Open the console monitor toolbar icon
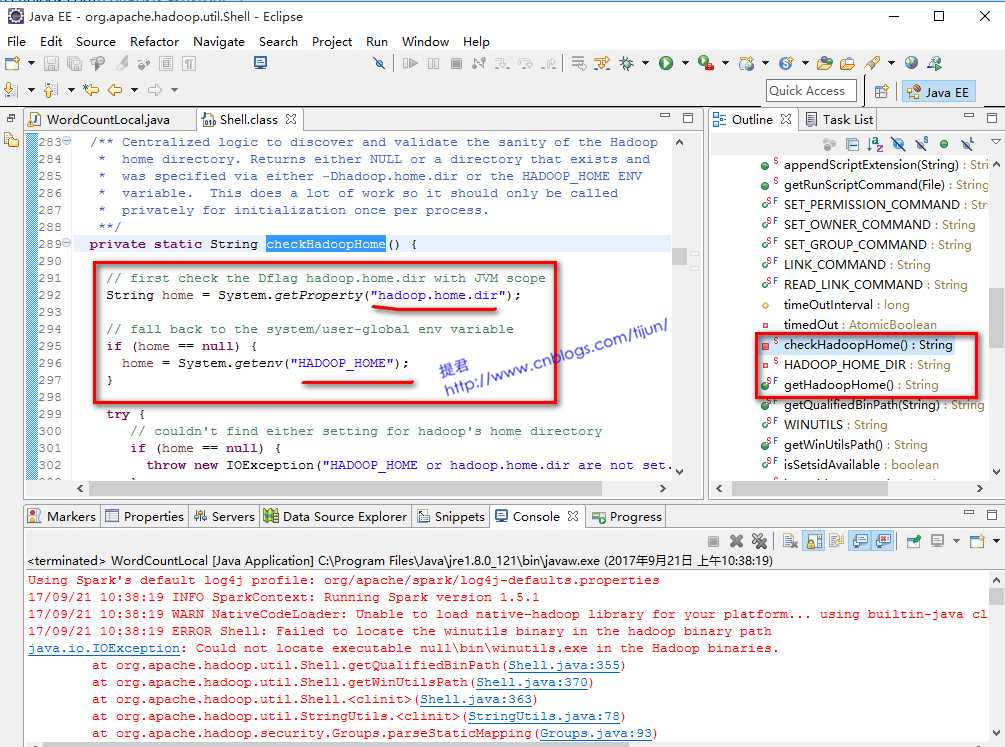Screen dimensions: 1005x747 [x=260, y=62]
